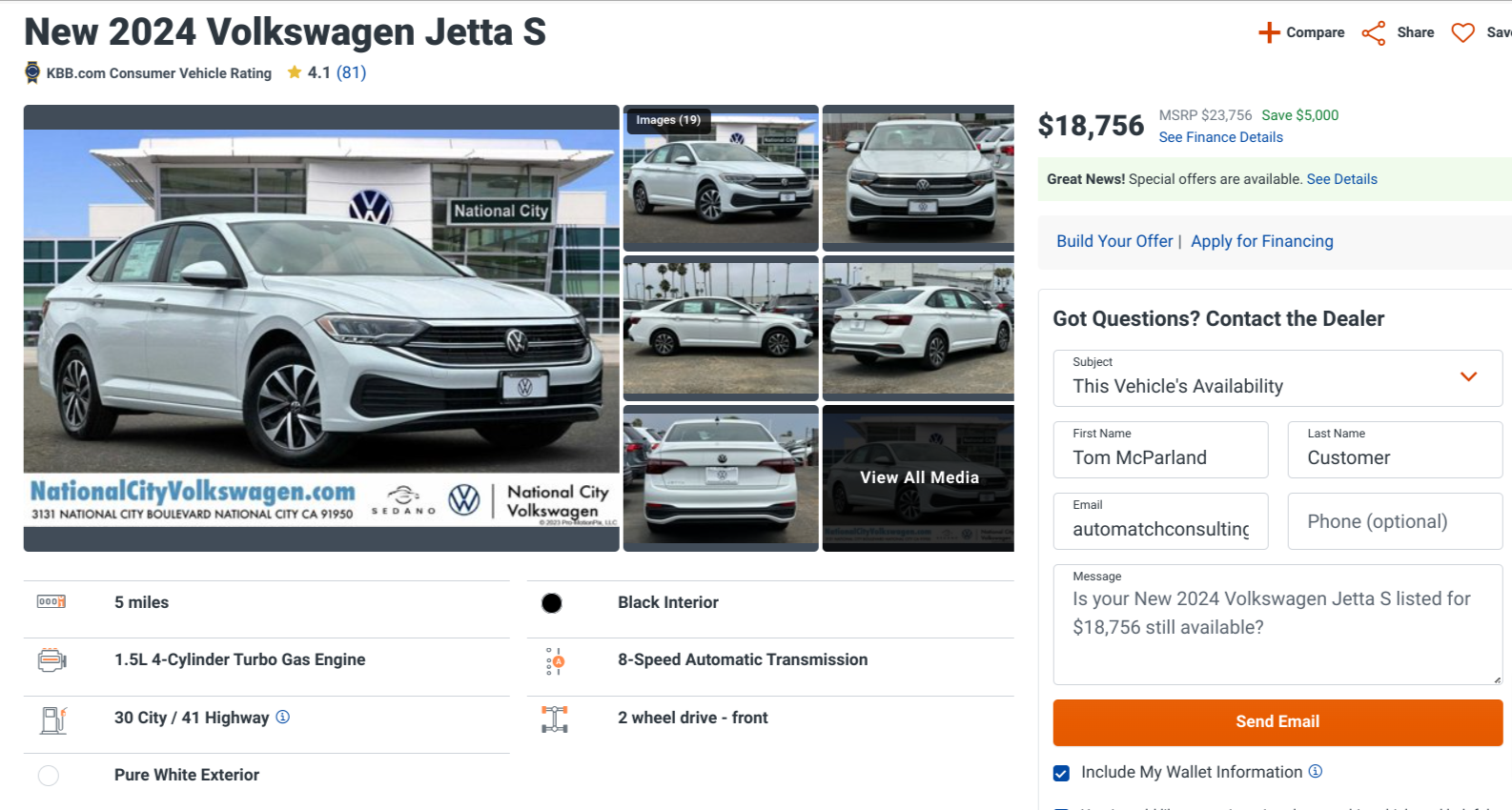The height and width of the screenshot is (810, 1512).
Task: Open the 81 reviews rating link
Action: [351, 72]
